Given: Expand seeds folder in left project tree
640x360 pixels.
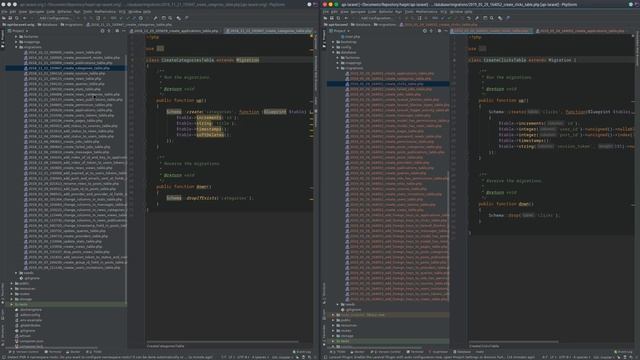Looking at the screenshot, I should coord(16,273).
